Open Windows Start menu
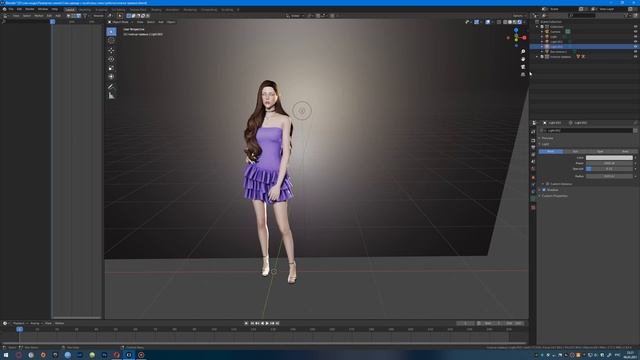This screenshot has height=360, width=640. click(6, 355)
